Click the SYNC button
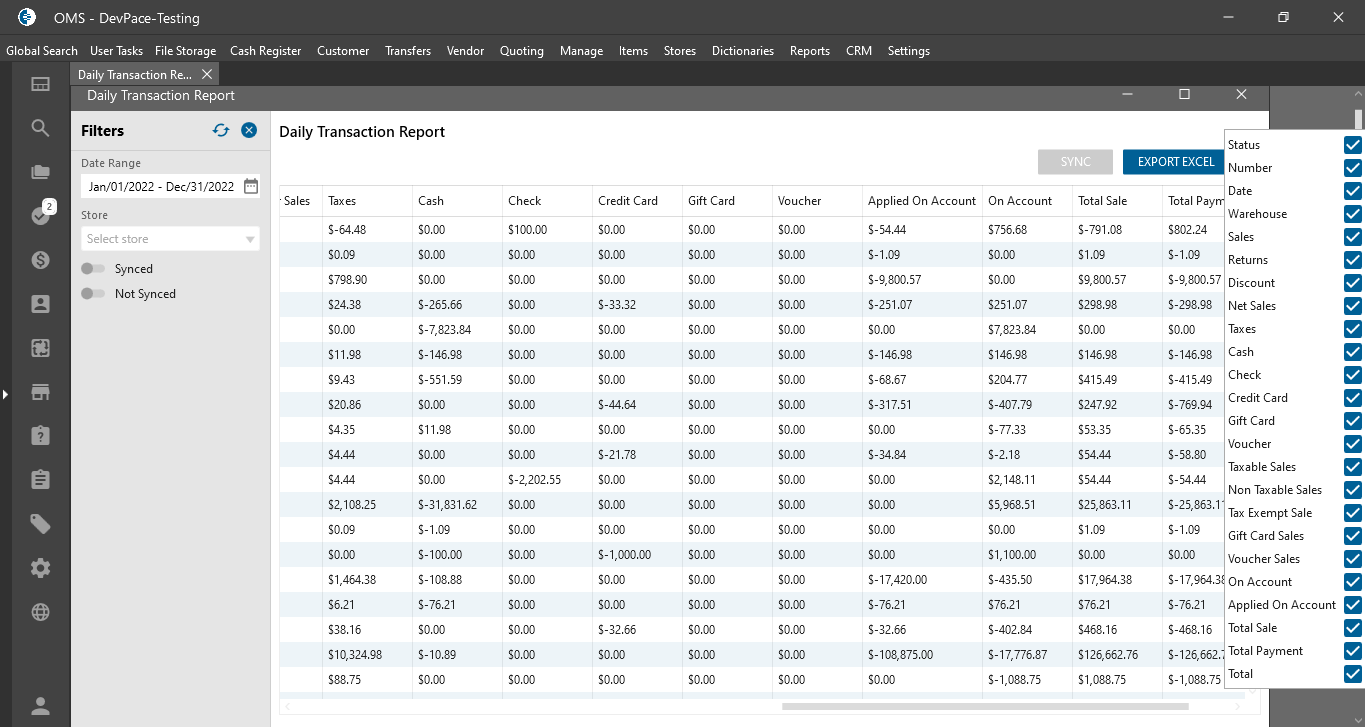 pos(1075,162)
